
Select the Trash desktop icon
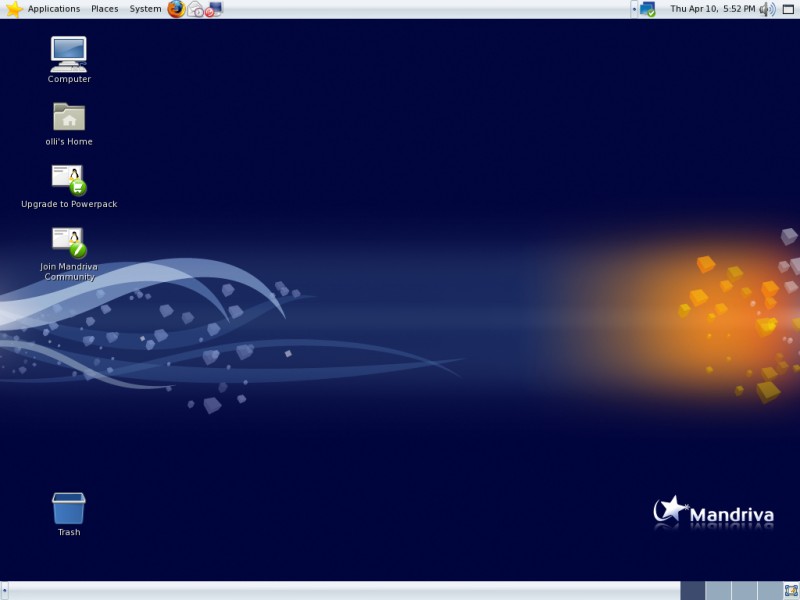coord(69,514)
